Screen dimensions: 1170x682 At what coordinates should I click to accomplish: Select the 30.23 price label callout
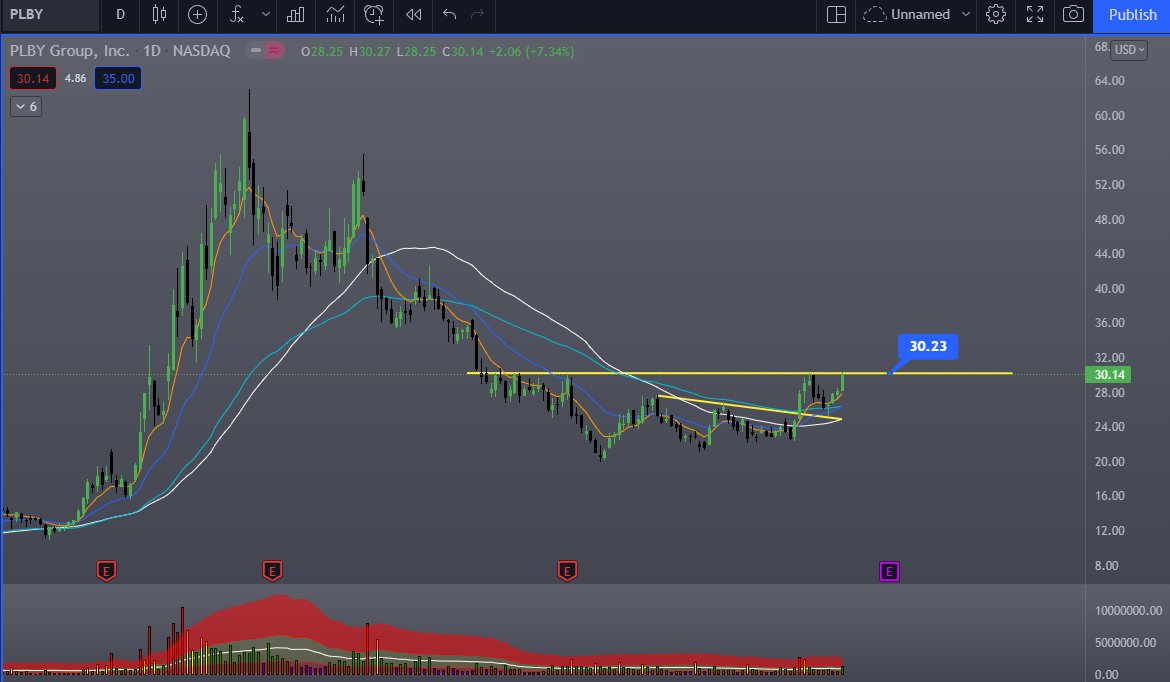coord(927,346)
